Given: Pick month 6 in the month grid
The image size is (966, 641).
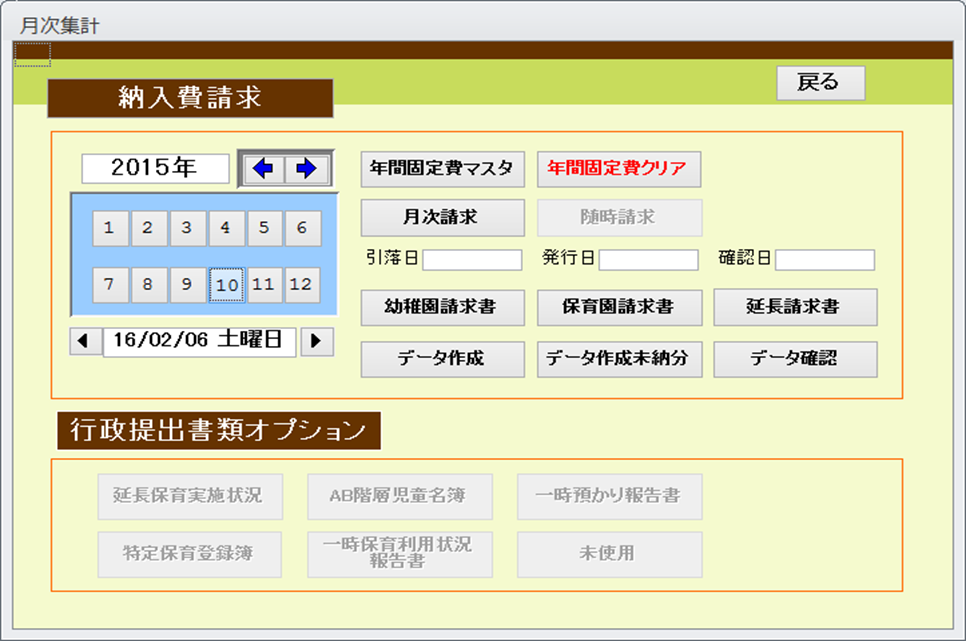Looking at the screenshot, I should click(x=301, y=228).
